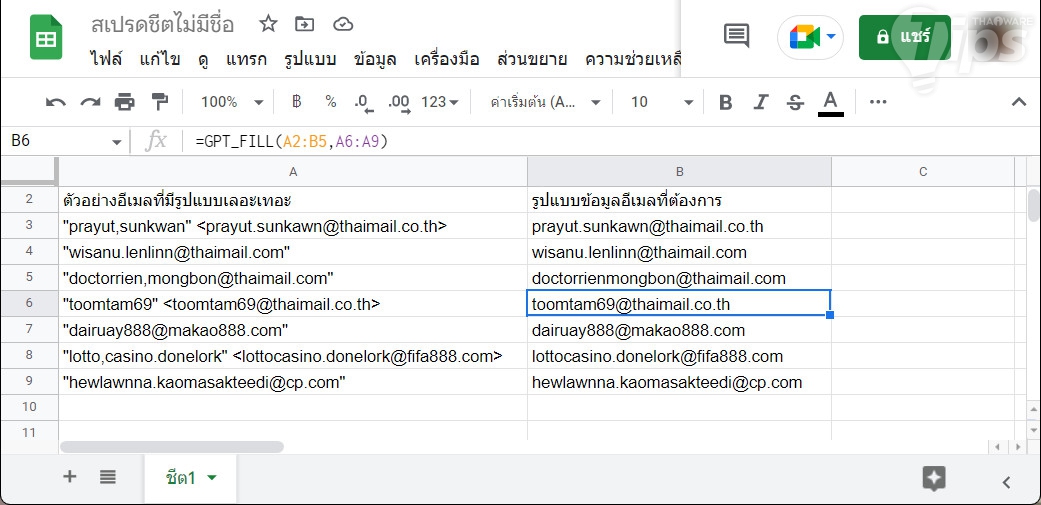This screenshot has width=1041, height=505.
Task: Format as Baht currency
Action: 297,102
